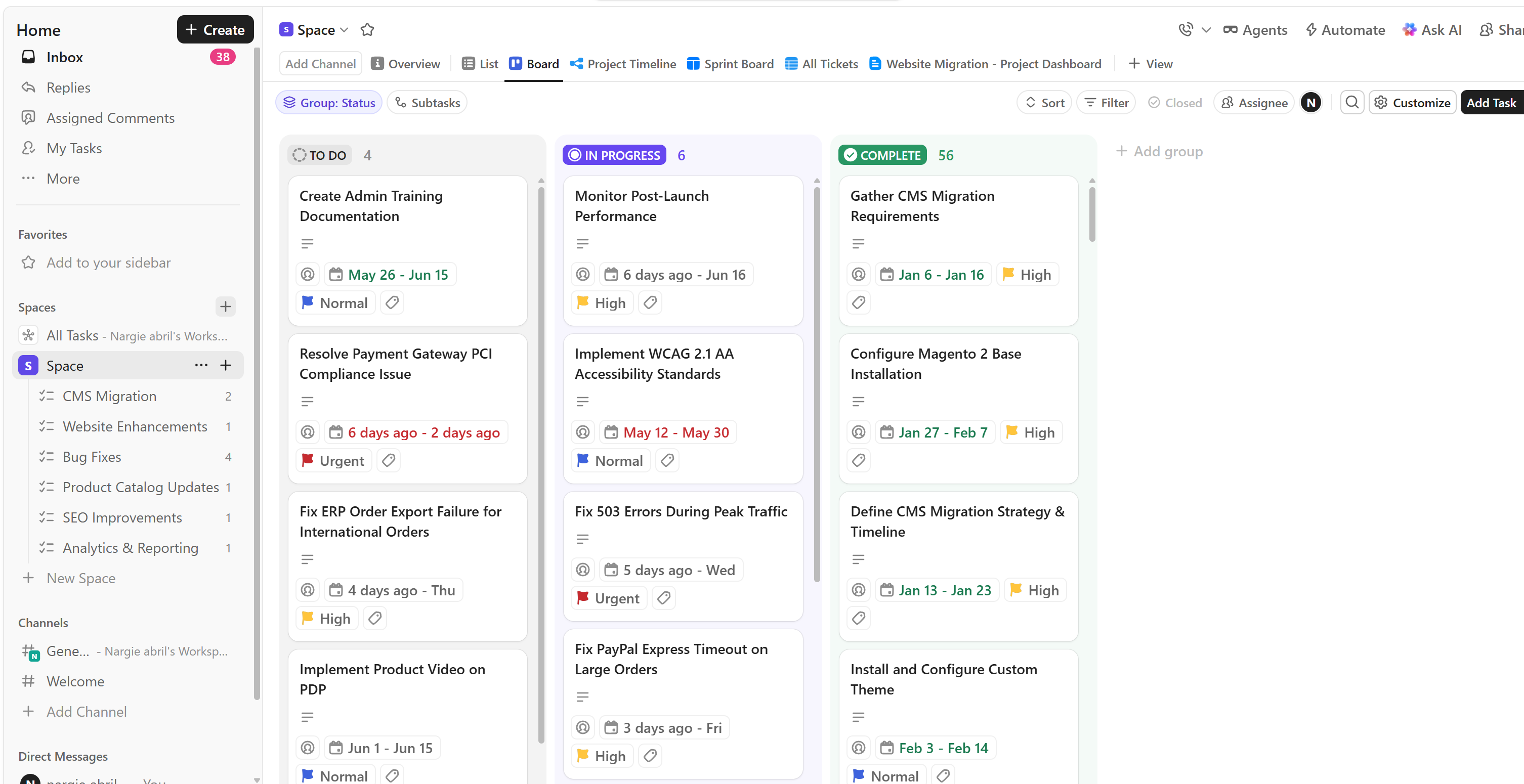Click tag icon on Resolve Payment Gateway card
Viewport: 1524px width, 784px height.
pos(388,461)
